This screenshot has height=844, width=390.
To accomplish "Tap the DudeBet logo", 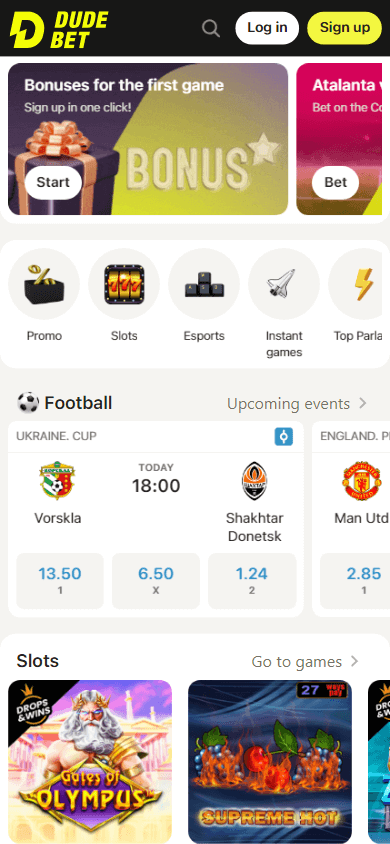I will pyautogui.click(x=59, y=29).
